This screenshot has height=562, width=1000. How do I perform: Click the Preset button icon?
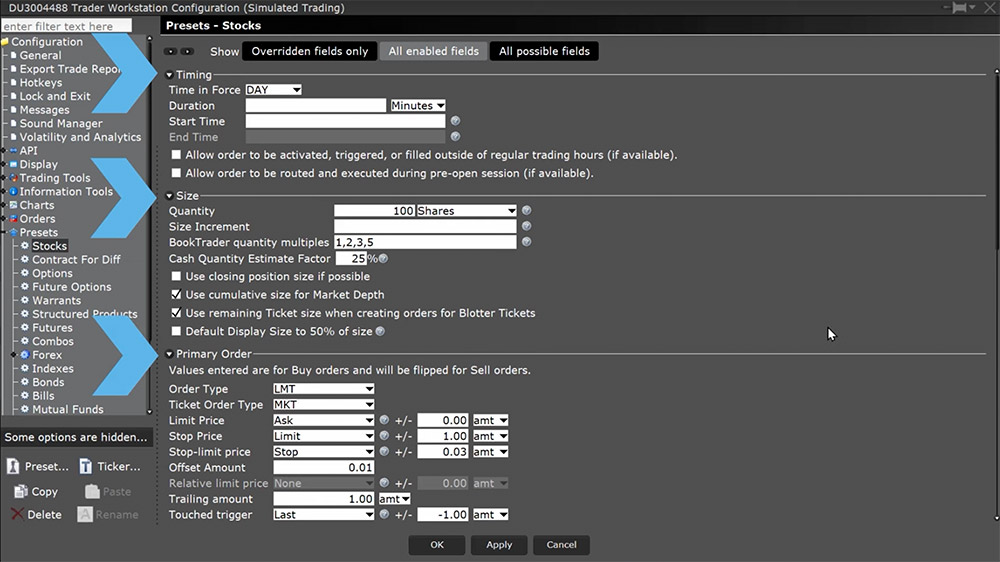coord(13,466)
